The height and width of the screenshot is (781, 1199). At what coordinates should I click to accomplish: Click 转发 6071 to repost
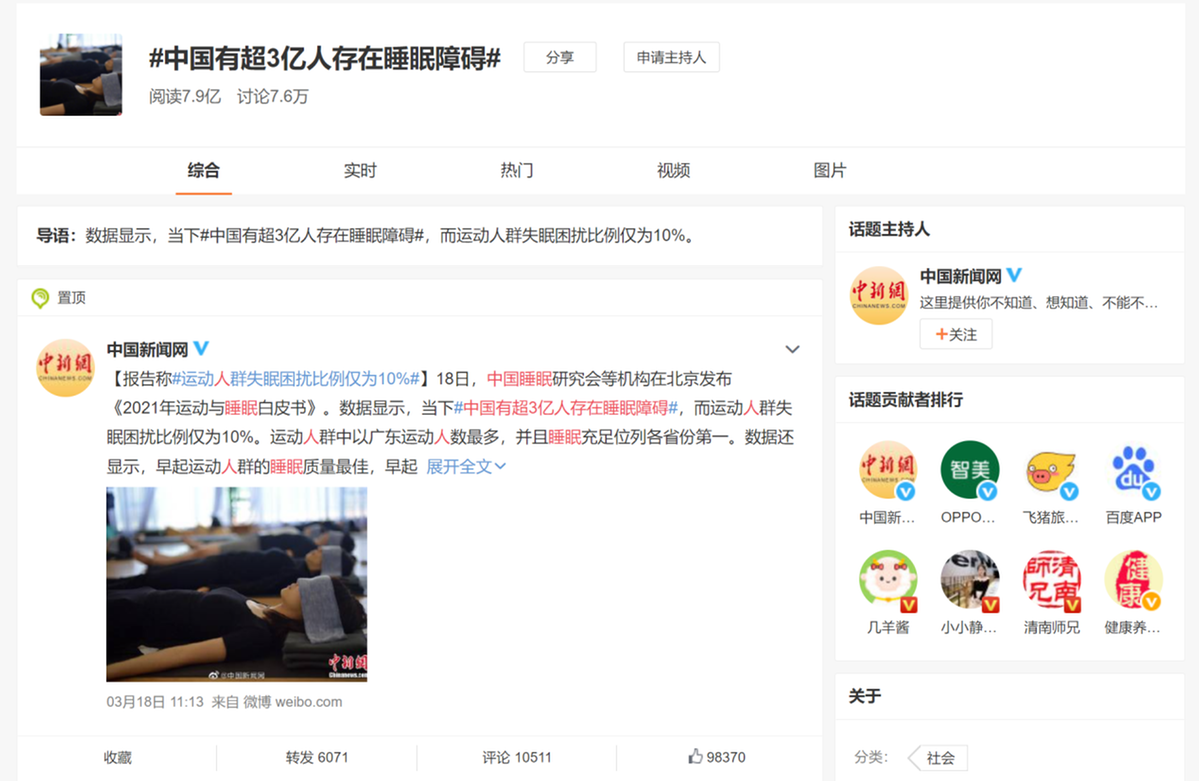pos(317,757)
